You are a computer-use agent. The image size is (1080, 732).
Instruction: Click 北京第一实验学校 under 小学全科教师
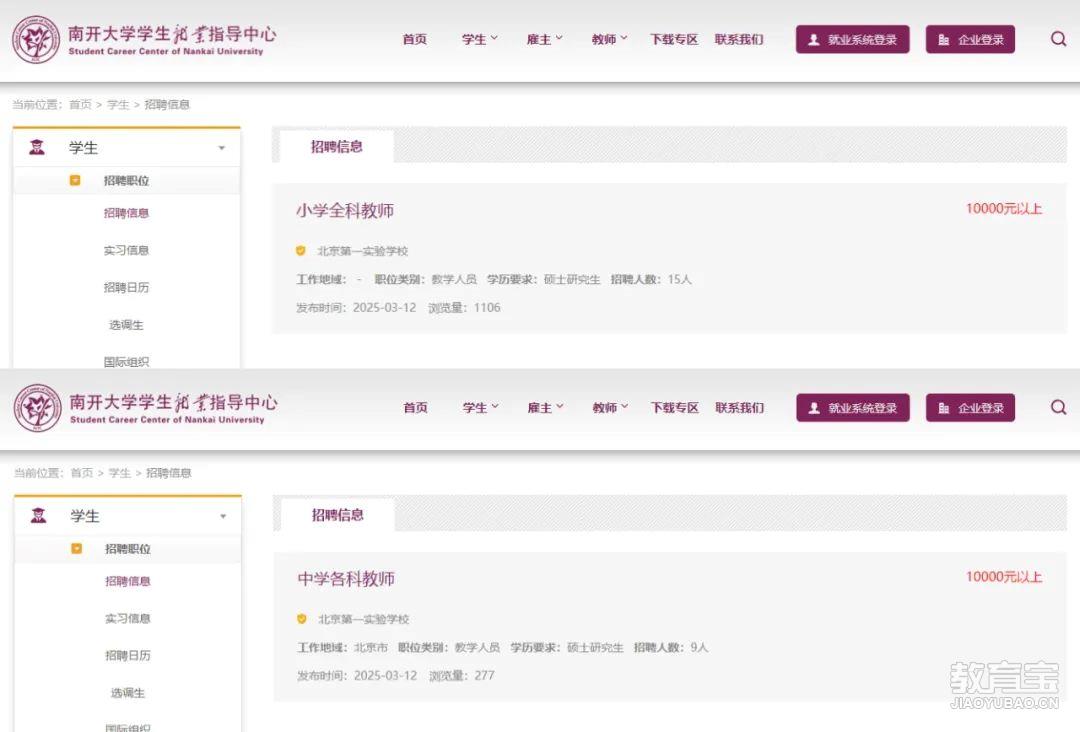click(x=362, y=251)
